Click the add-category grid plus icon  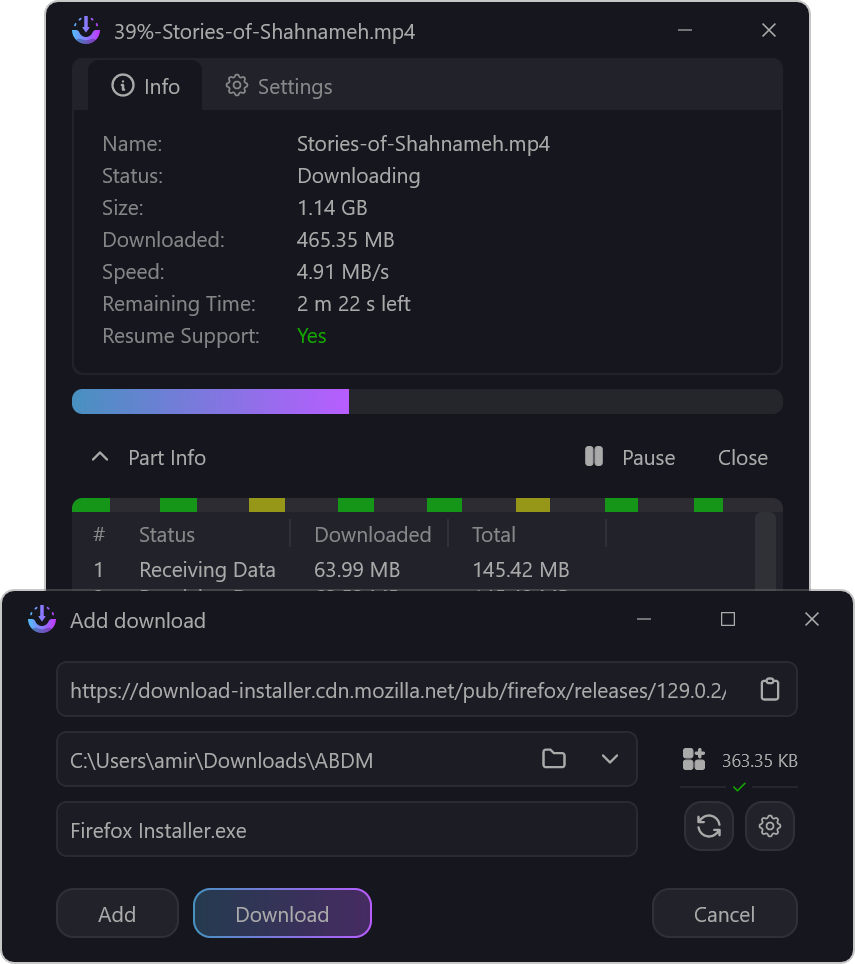tap(694, 759)
